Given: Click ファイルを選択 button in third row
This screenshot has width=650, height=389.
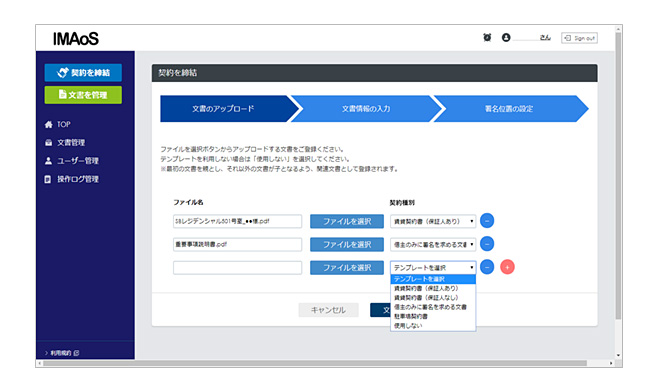Looking at the screenshot, I should 347,267.
